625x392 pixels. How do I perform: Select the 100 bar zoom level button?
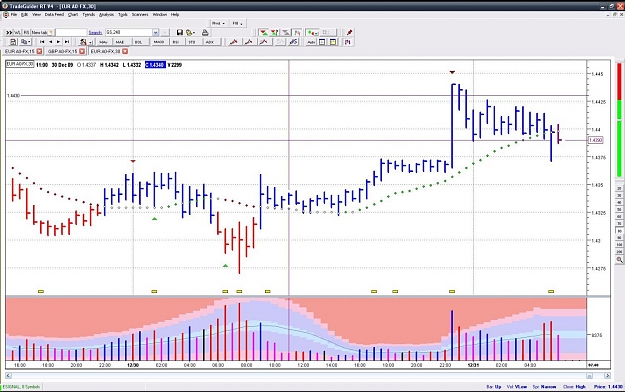click(619, 245)
